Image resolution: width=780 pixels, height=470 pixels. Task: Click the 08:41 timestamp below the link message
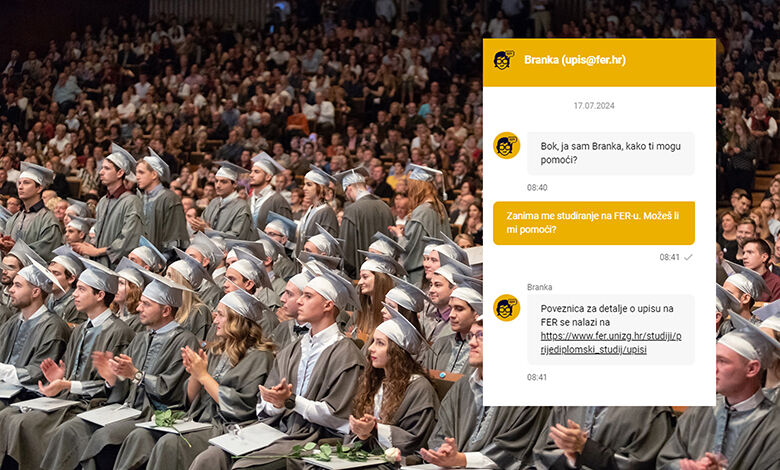point(537,377)
